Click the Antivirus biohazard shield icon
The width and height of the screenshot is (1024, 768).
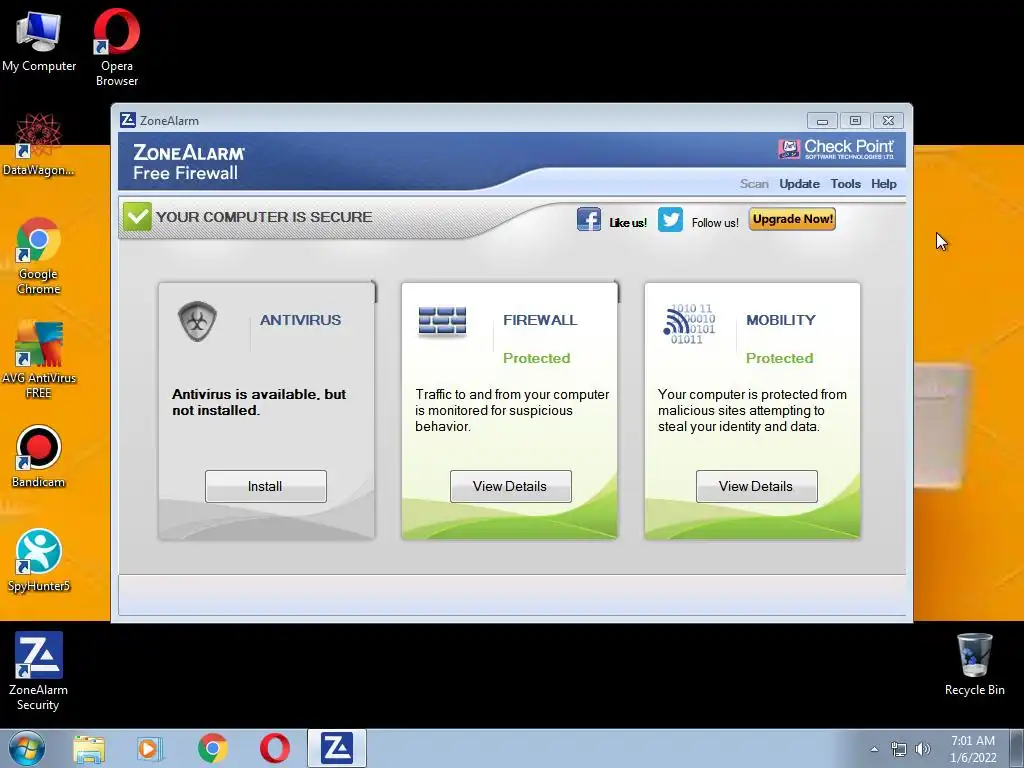click(197, 321)
